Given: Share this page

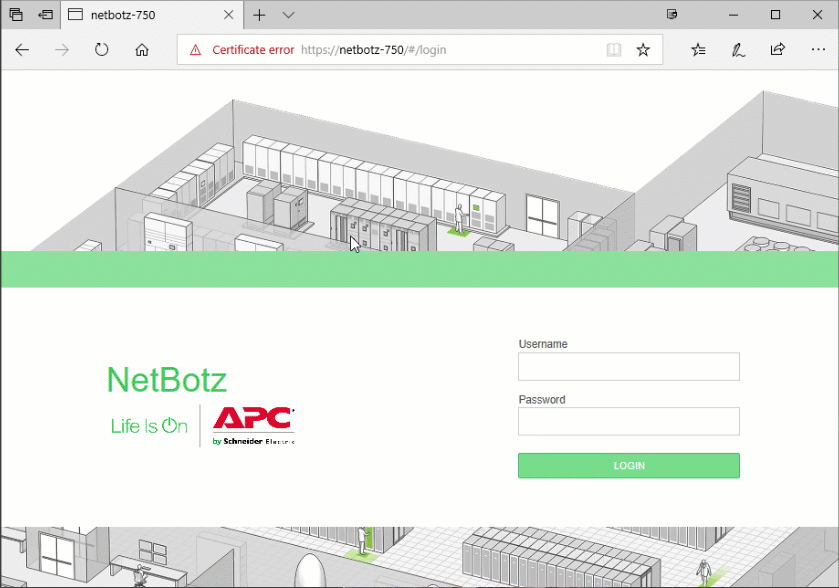Looking at the screenshot, I should tap(778, 50).
